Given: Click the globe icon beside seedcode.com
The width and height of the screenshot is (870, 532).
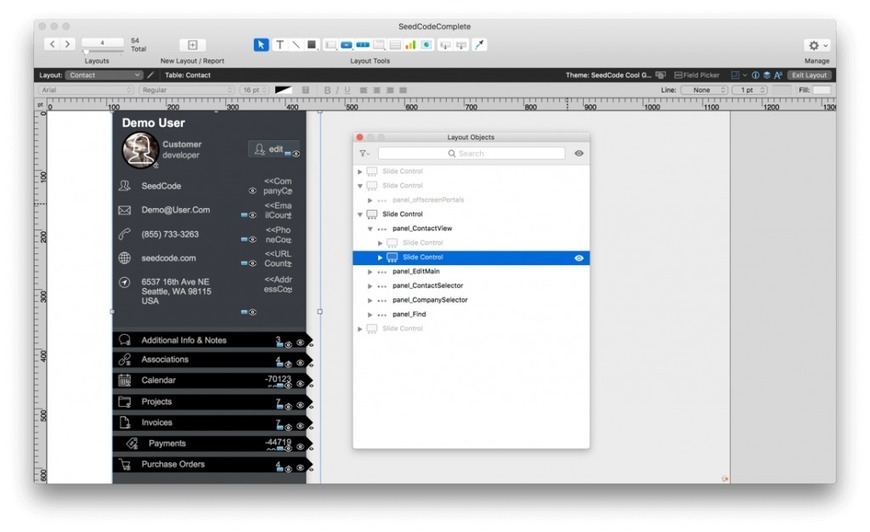Looking at the screenshot, I should (125, 258).
